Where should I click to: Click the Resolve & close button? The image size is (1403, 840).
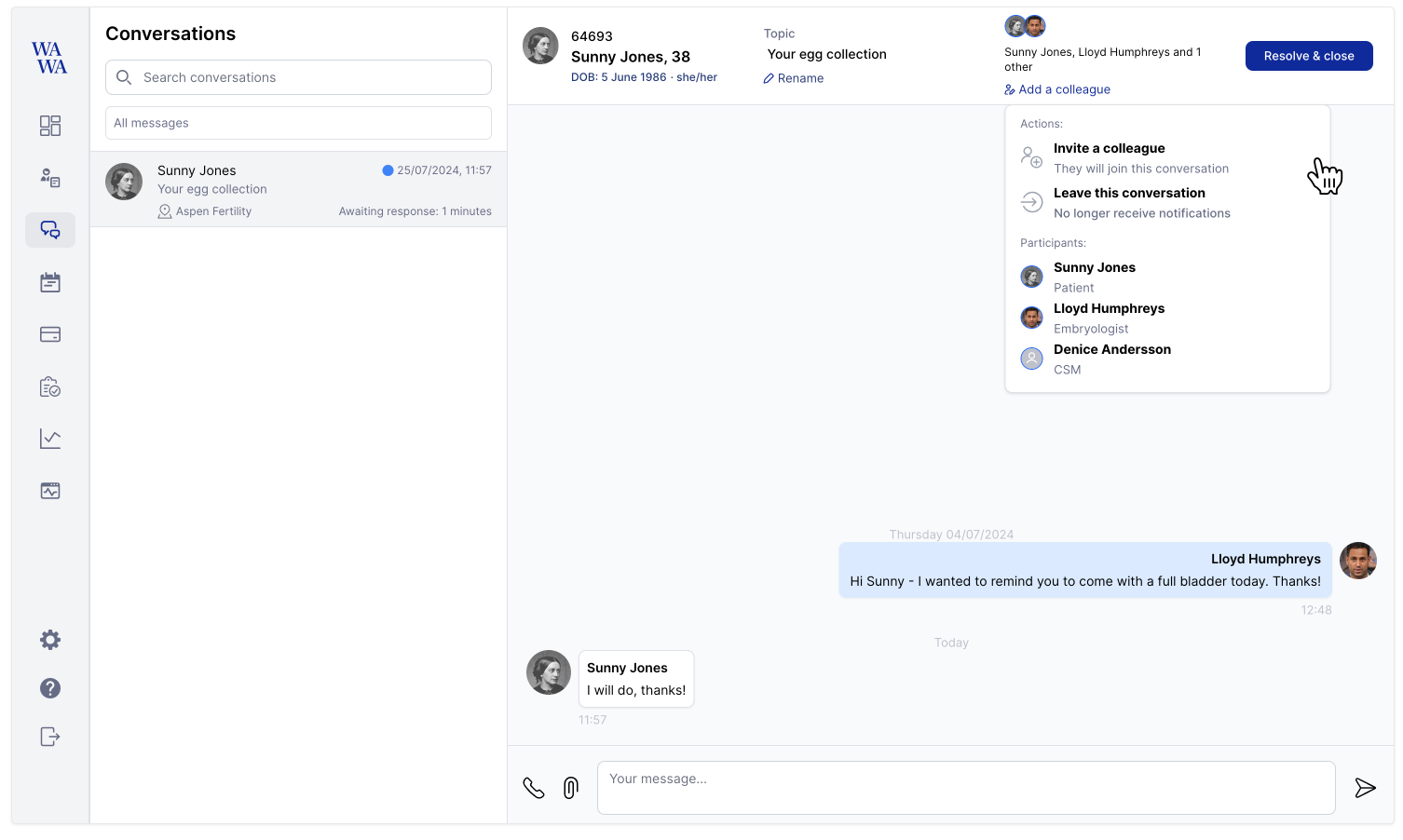1308,56
